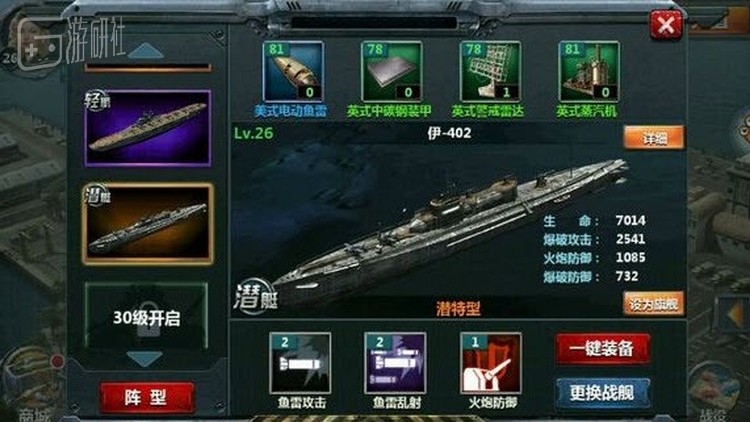
Task: Tap the 英式蒸汽机 steam engine slot
Action: pyautogui.click(x=589, y=71)
